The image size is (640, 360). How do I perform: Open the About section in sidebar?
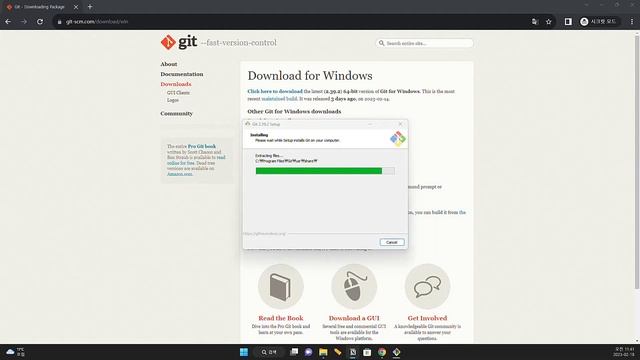169,64
